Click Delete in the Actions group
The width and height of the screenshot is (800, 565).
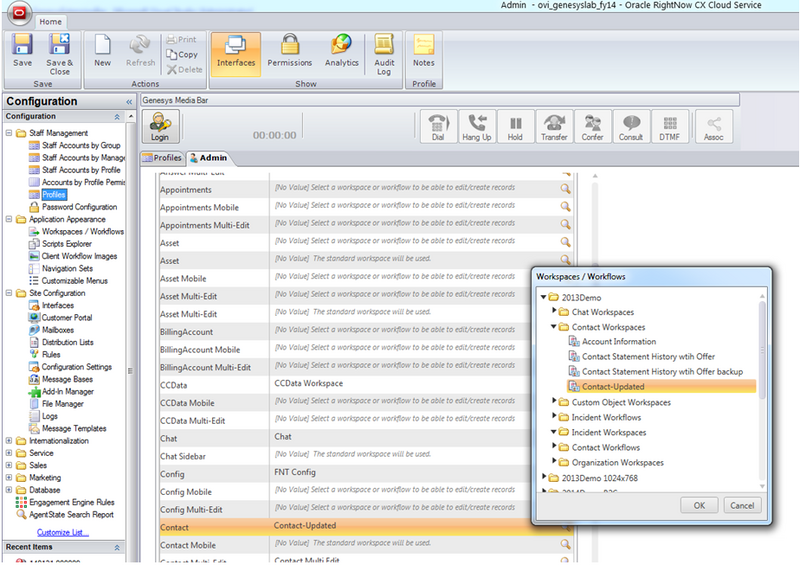[x=184, y=69]
